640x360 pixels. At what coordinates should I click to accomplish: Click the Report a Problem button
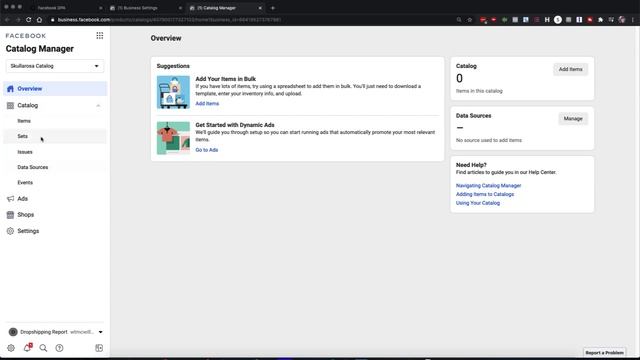604,353
